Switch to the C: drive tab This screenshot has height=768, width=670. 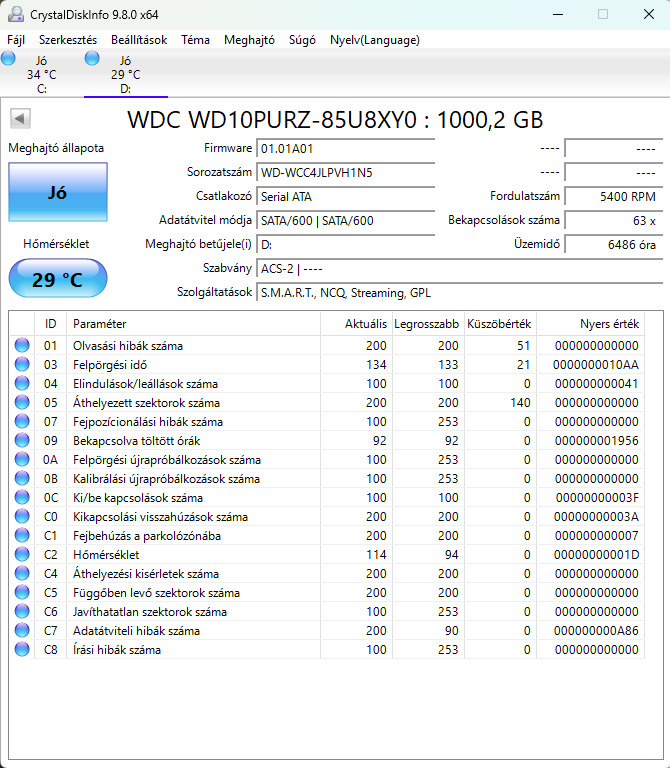42,74
